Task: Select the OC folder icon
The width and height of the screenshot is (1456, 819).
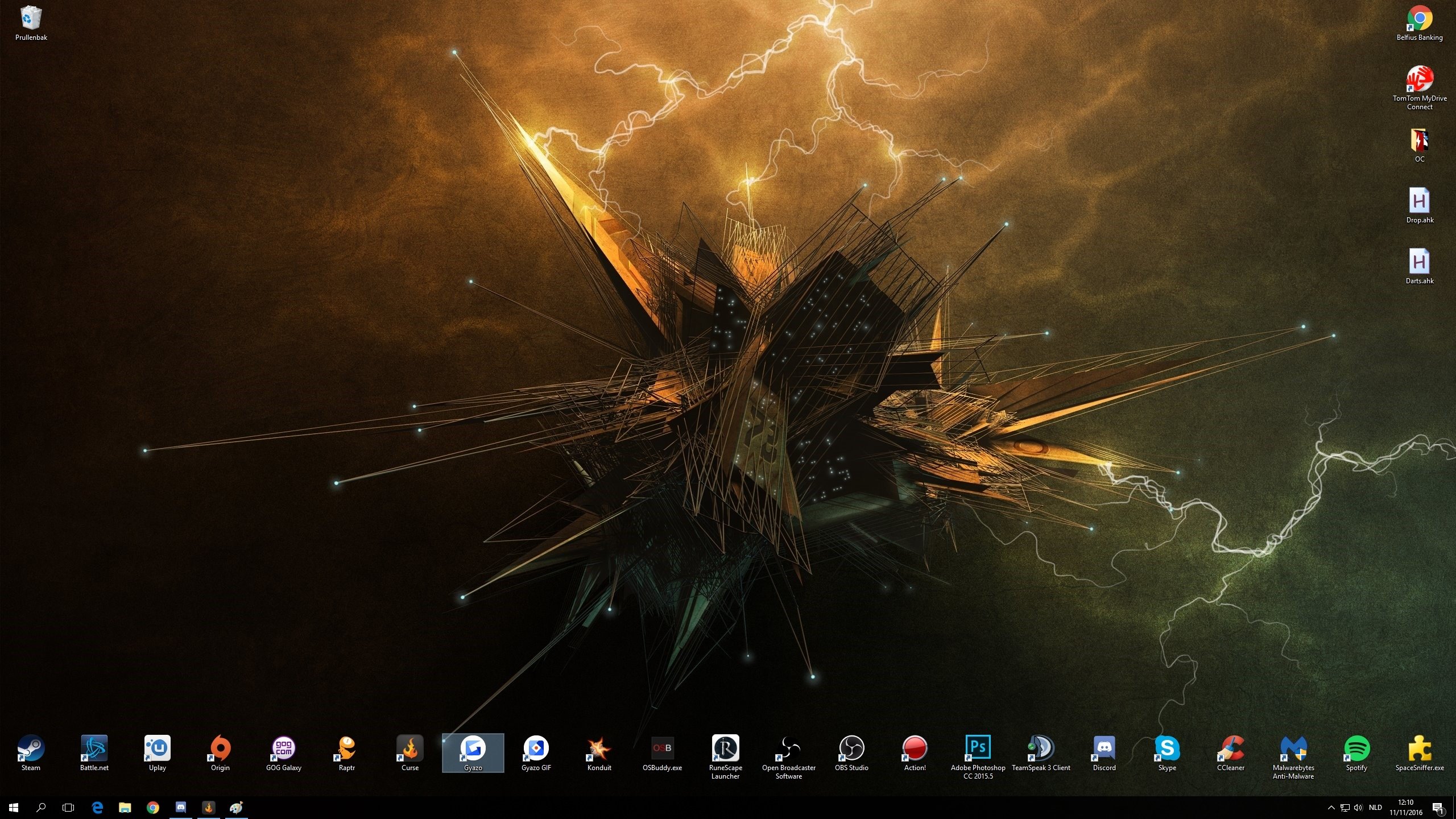Action: tap(1420, 145)
